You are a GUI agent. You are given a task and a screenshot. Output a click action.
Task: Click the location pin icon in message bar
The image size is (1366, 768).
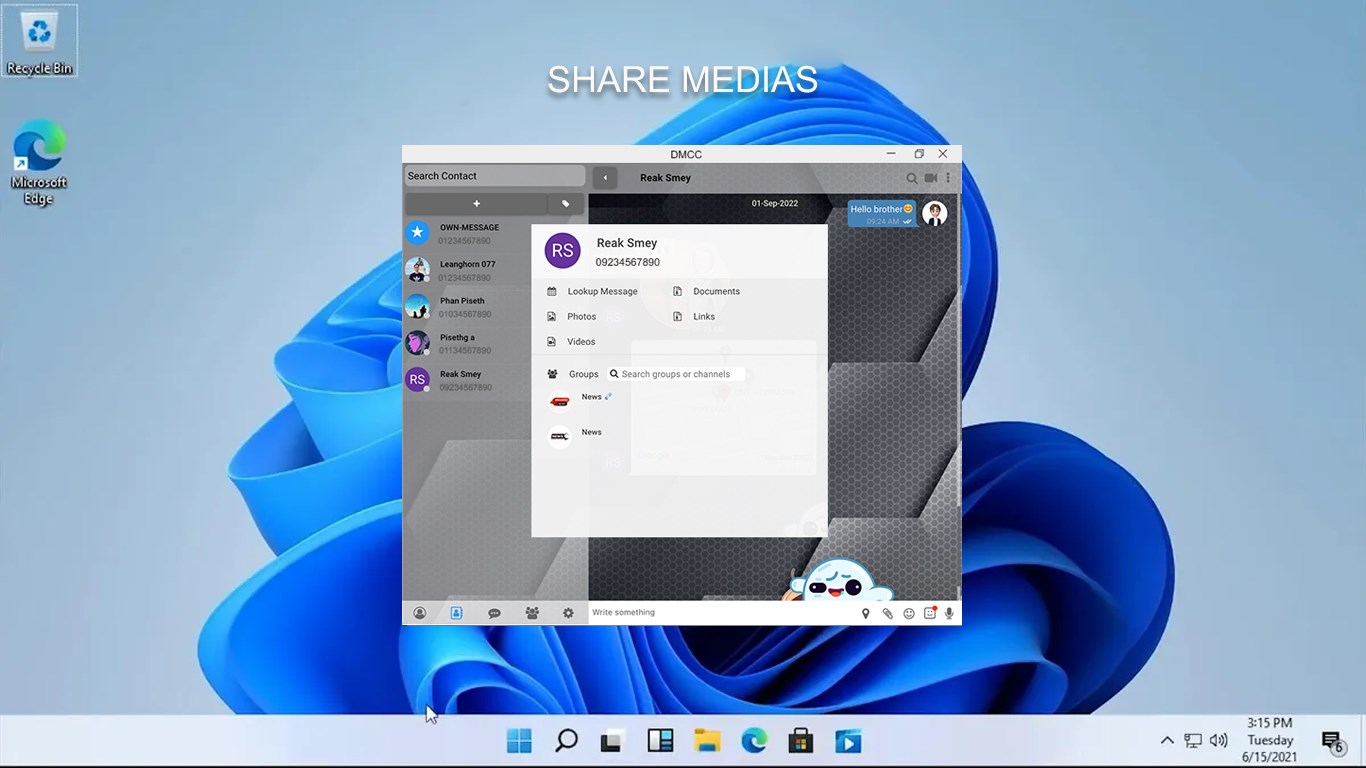click(866, 614)
